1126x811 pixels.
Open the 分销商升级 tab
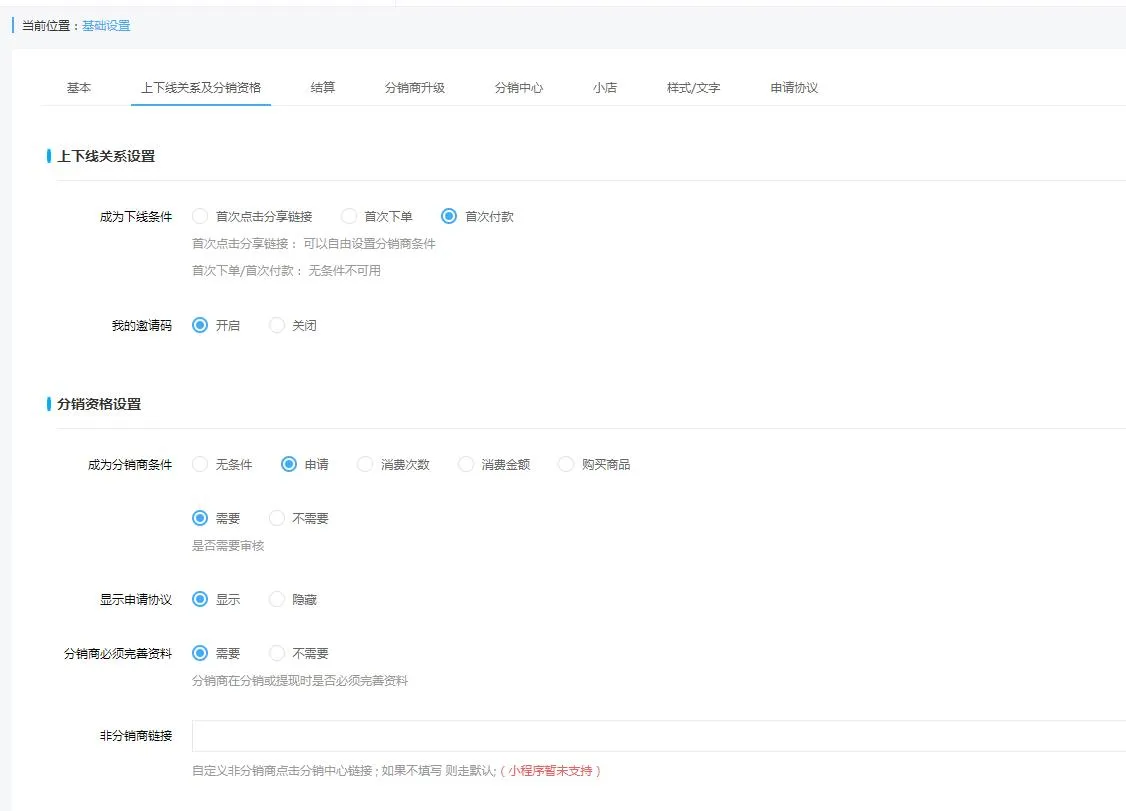point(414,88)
